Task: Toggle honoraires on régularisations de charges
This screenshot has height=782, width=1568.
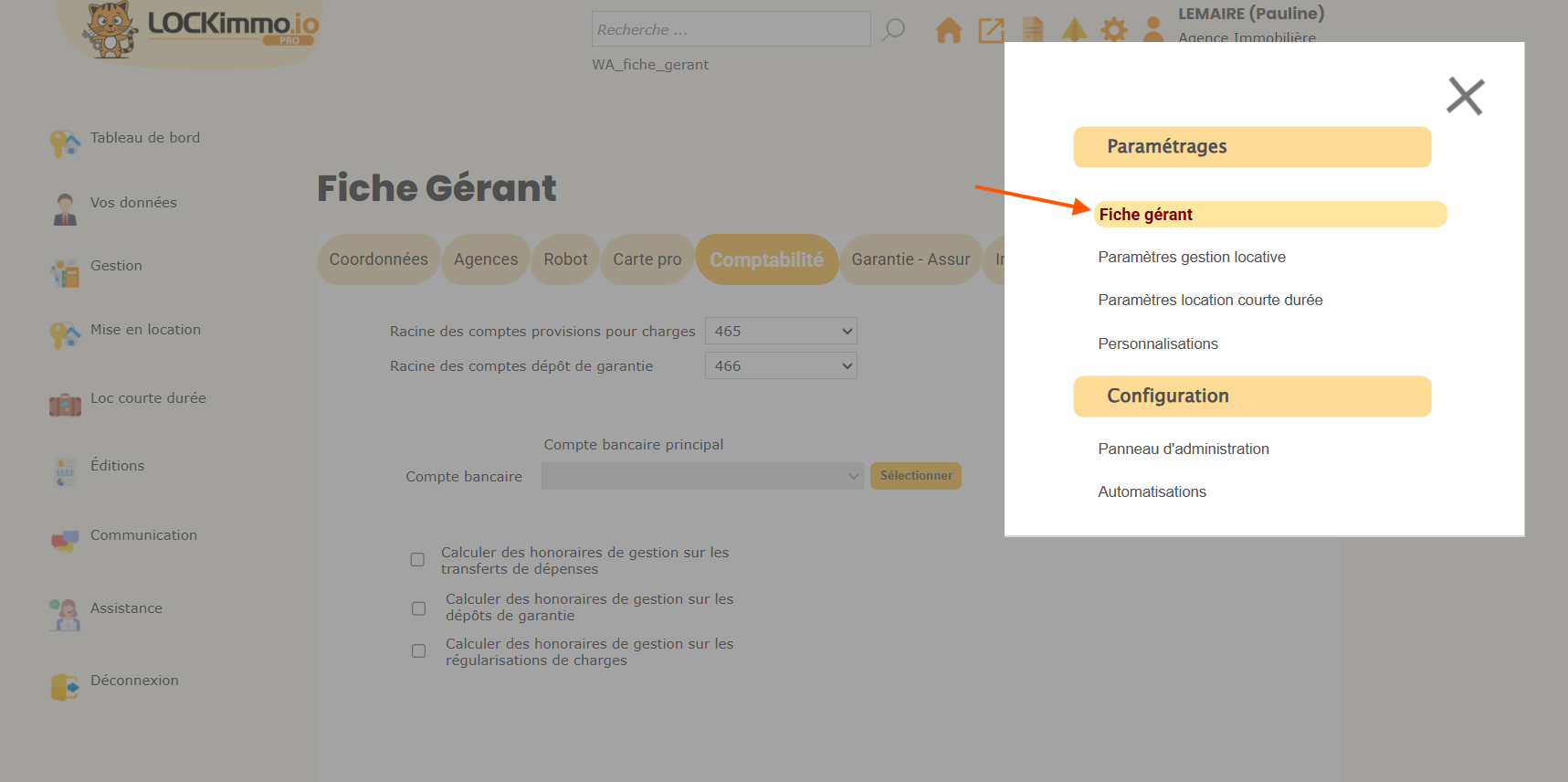Action: pyautogui.click(x=418, y=651)
